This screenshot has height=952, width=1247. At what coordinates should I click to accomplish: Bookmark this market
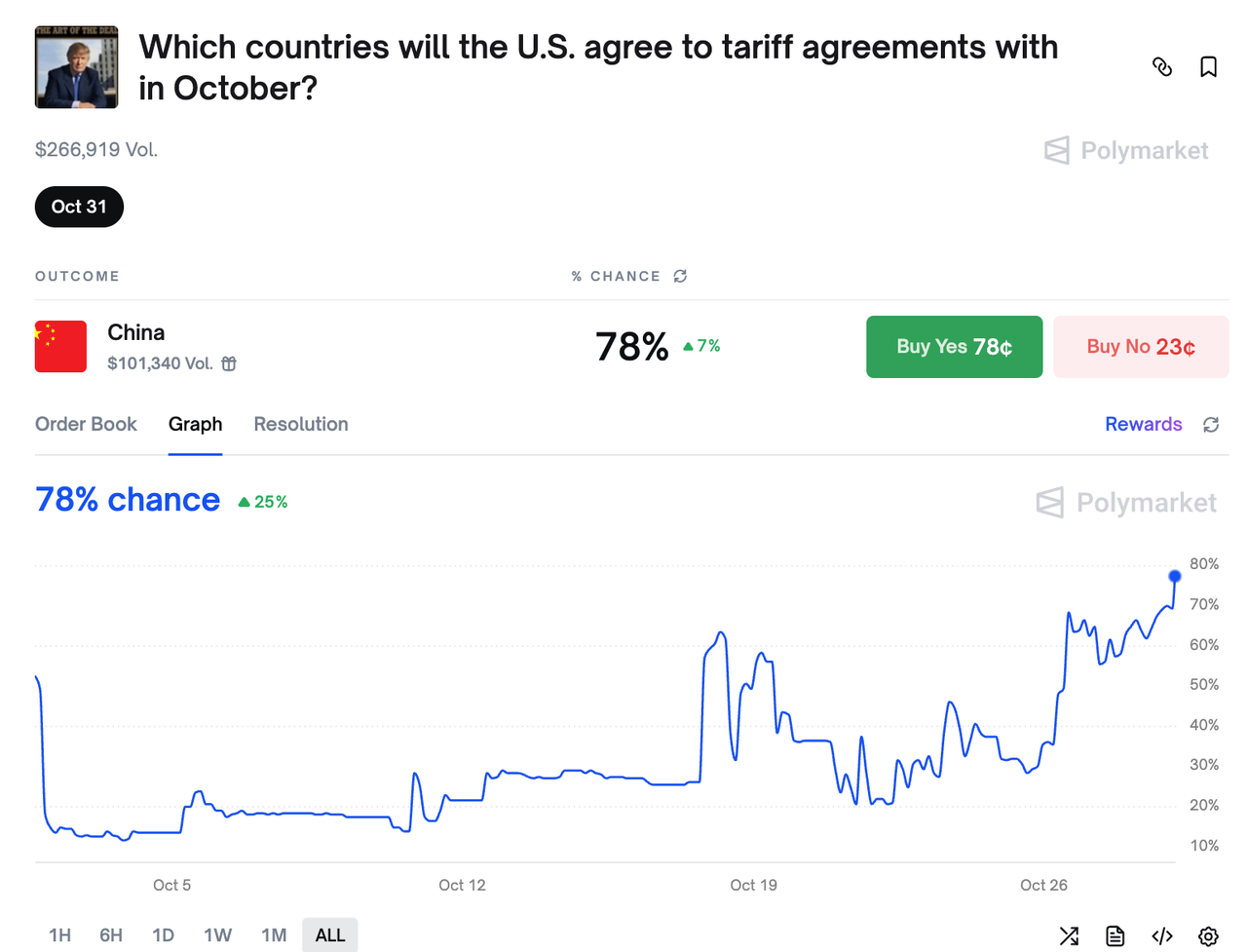point(1208,67)
